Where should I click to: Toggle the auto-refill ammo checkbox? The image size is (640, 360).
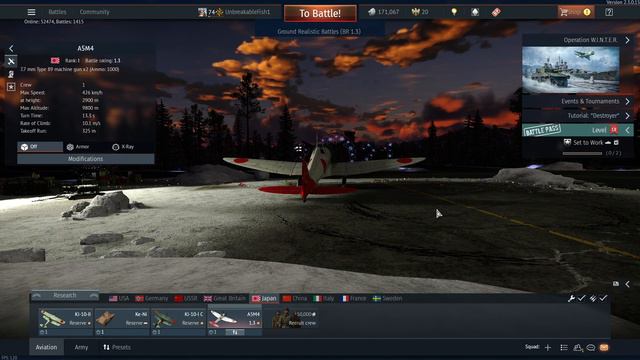point(603,298)
